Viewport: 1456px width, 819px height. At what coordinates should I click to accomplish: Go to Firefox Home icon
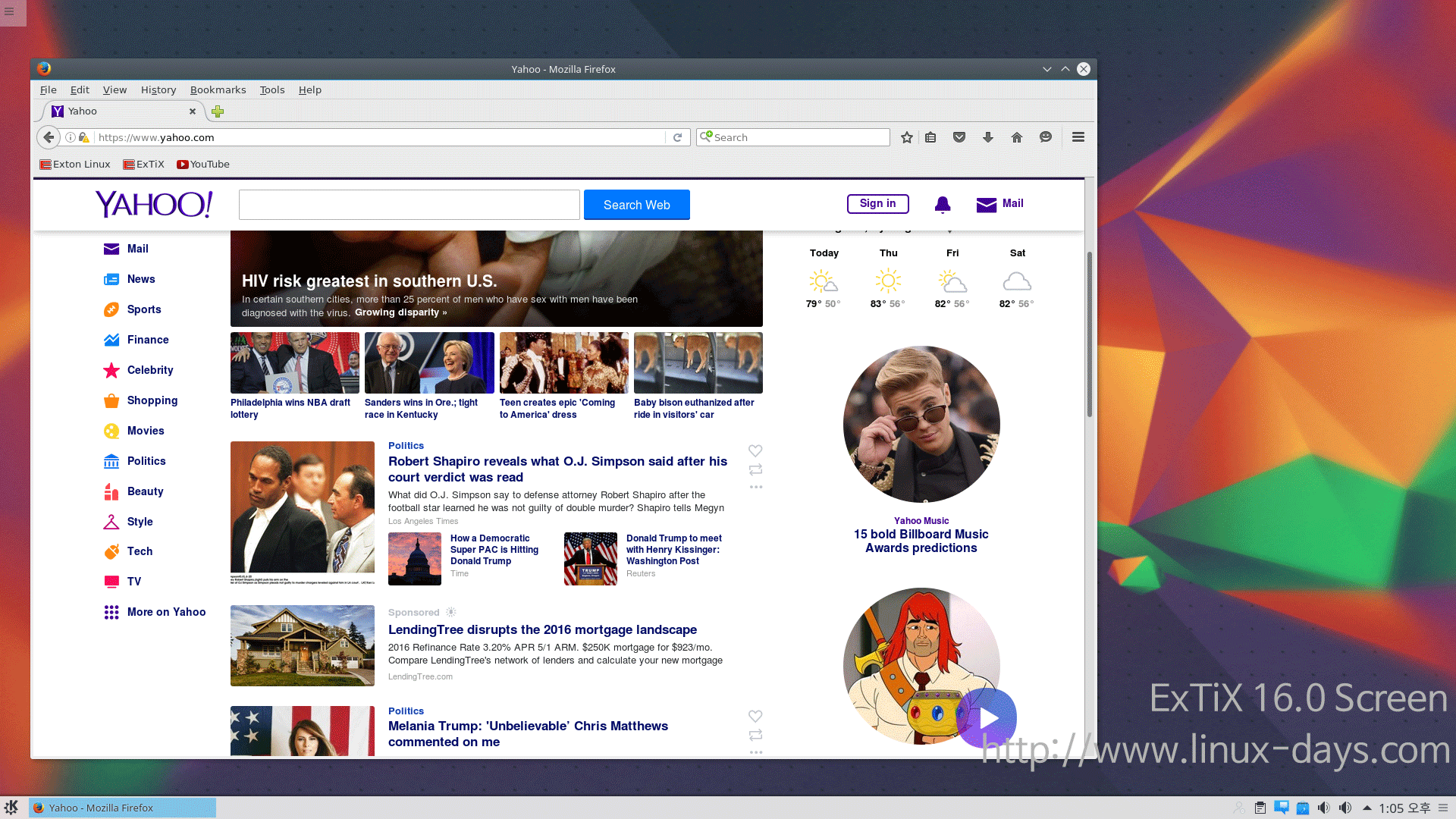pos(1017,137)
